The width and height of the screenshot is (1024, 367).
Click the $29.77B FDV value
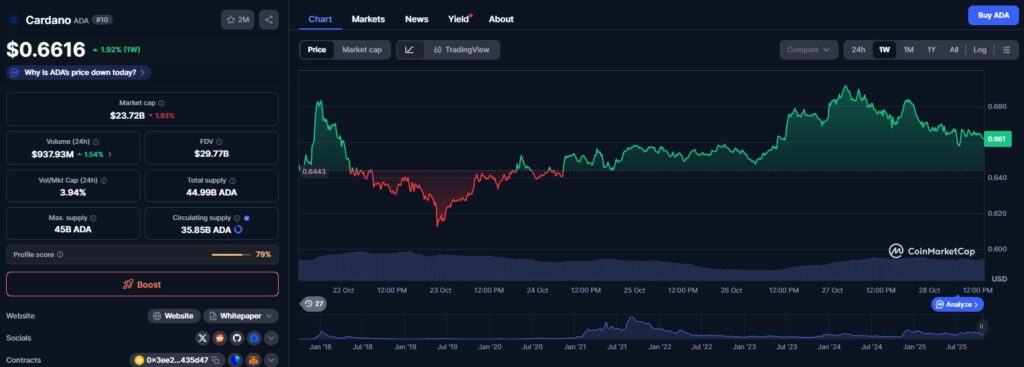click(211, 154)
